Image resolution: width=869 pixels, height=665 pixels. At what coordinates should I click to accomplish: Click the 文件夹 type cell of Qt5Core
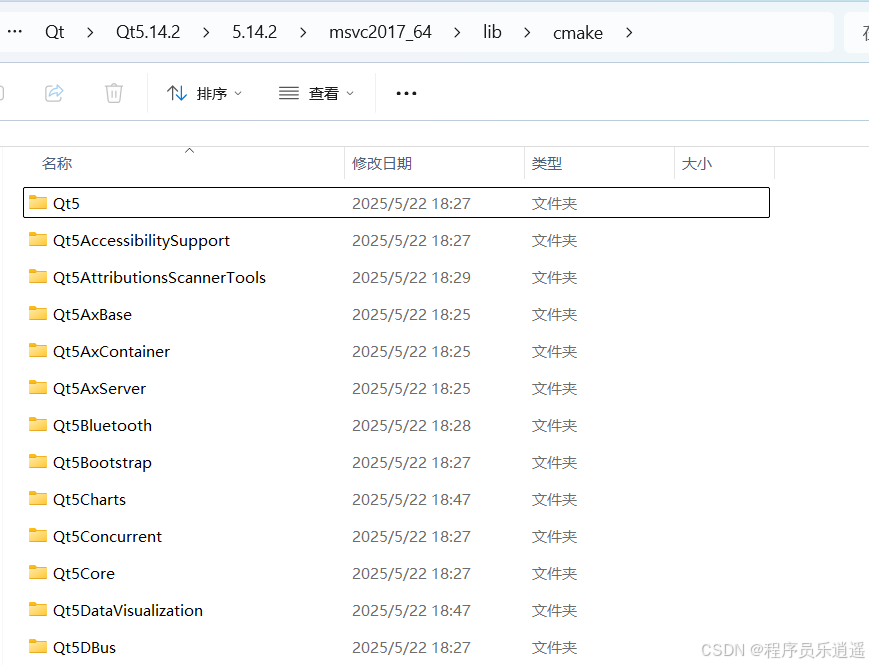[x=554, y=574]
